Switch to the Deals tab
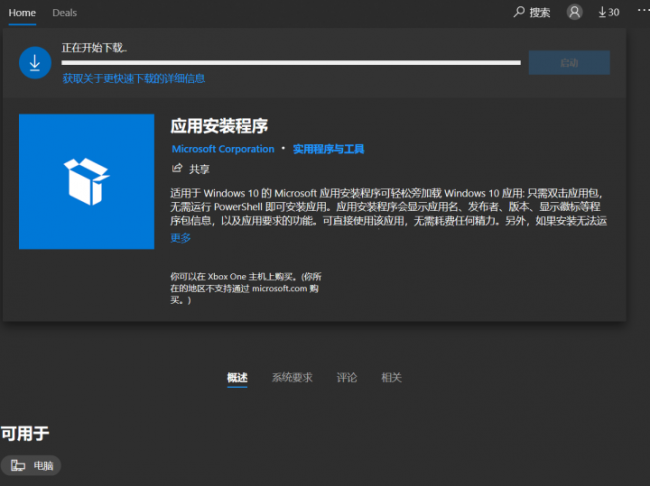 [x=64, y=13]
